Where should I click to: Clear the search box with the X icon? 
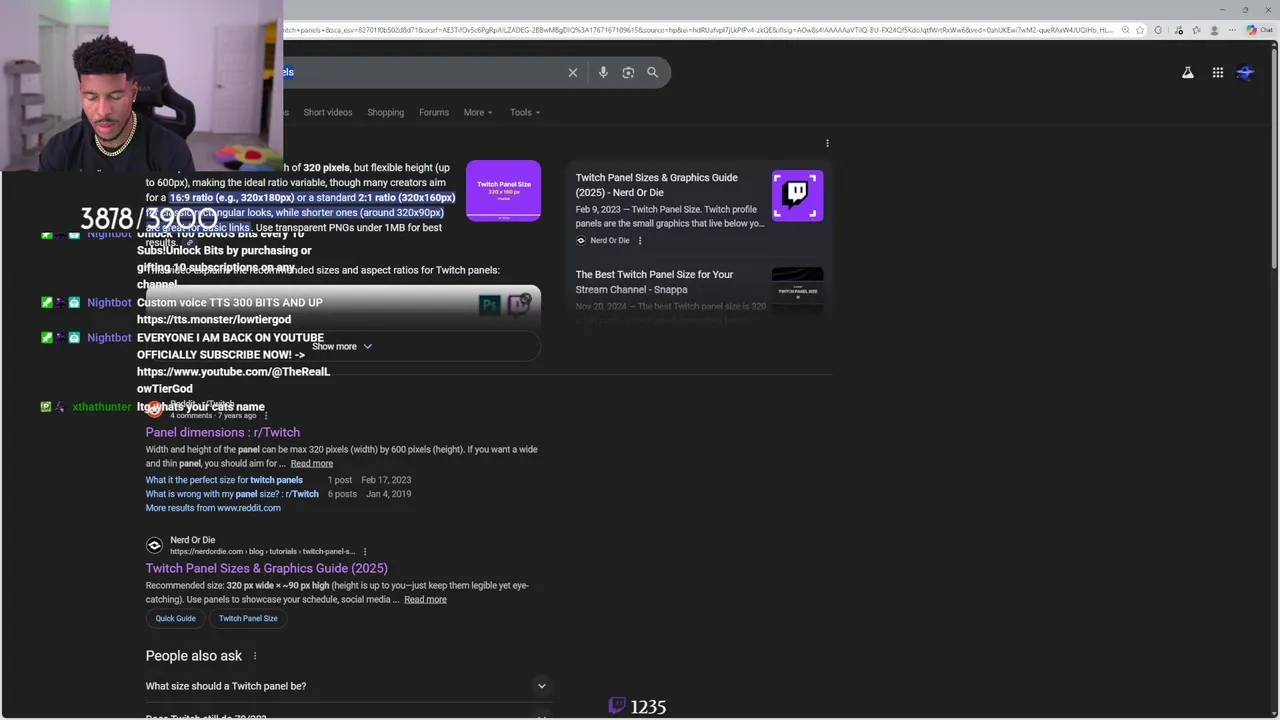pyautogui.click(x=573, y=72)
